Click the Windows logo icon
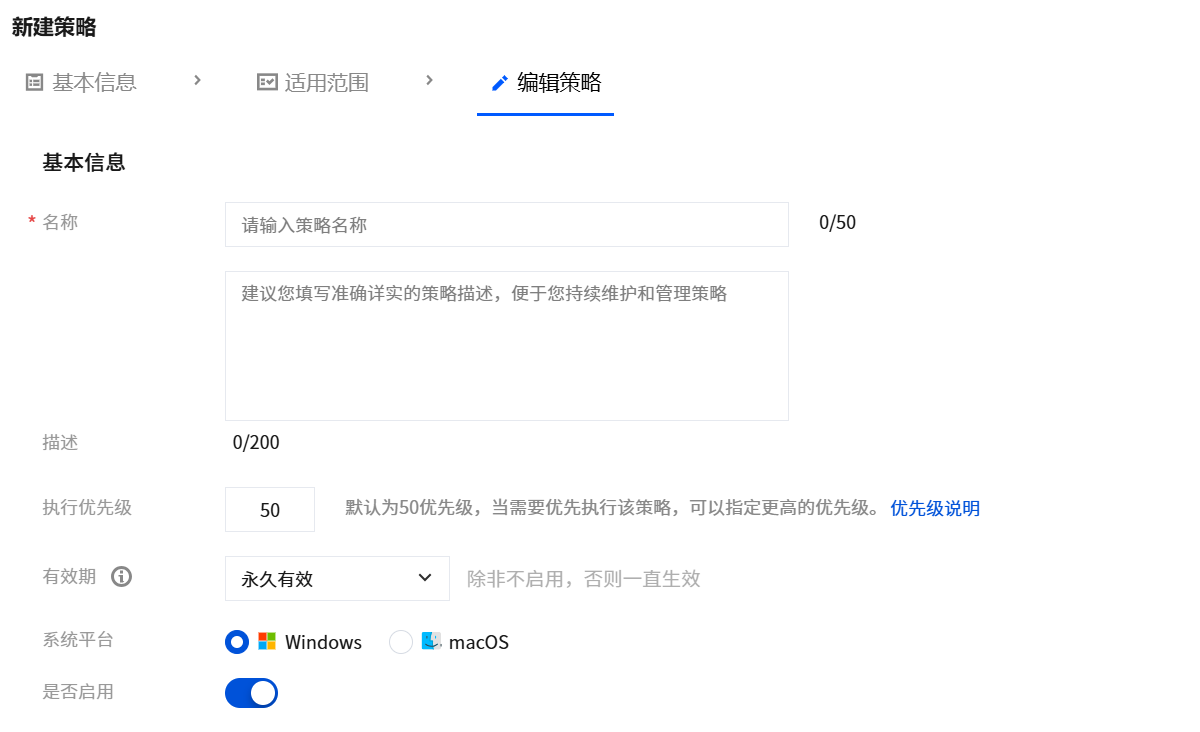This screenshot has height=732, width=1200. tap(267, 641)
